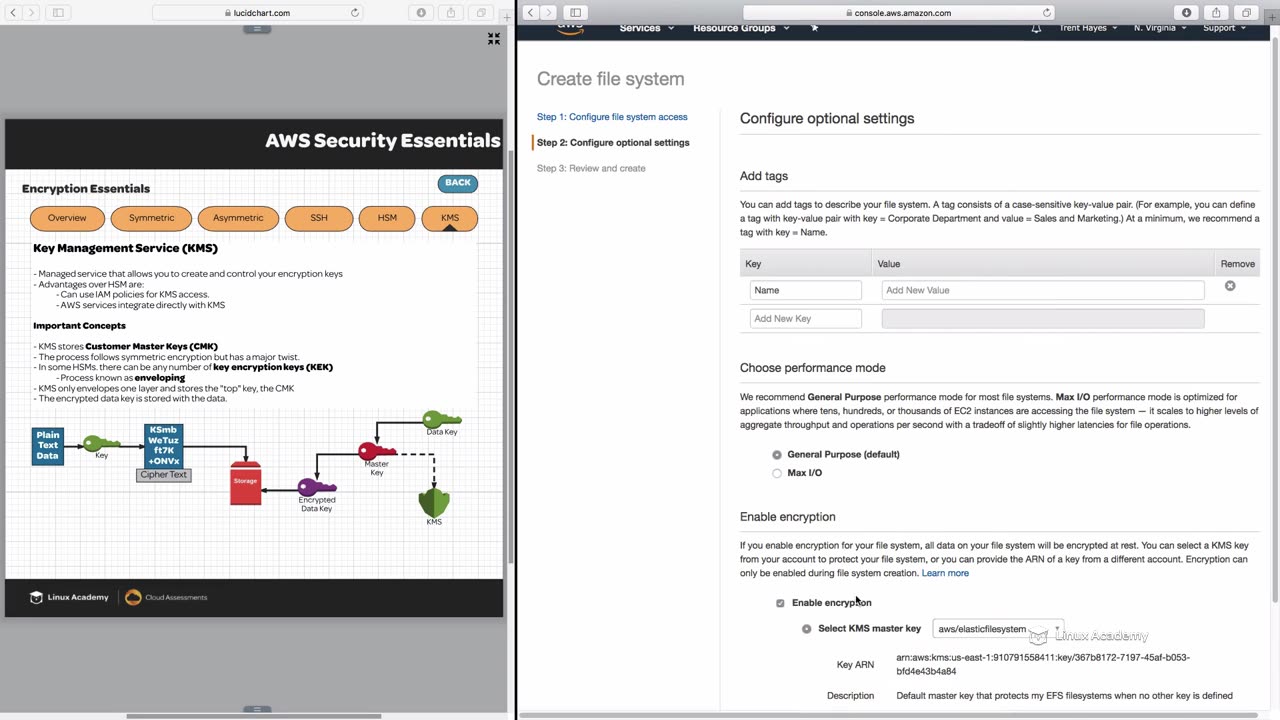Click the green KMS shield icon
This screenshot has height=720, width=1280.
(434, 502)
